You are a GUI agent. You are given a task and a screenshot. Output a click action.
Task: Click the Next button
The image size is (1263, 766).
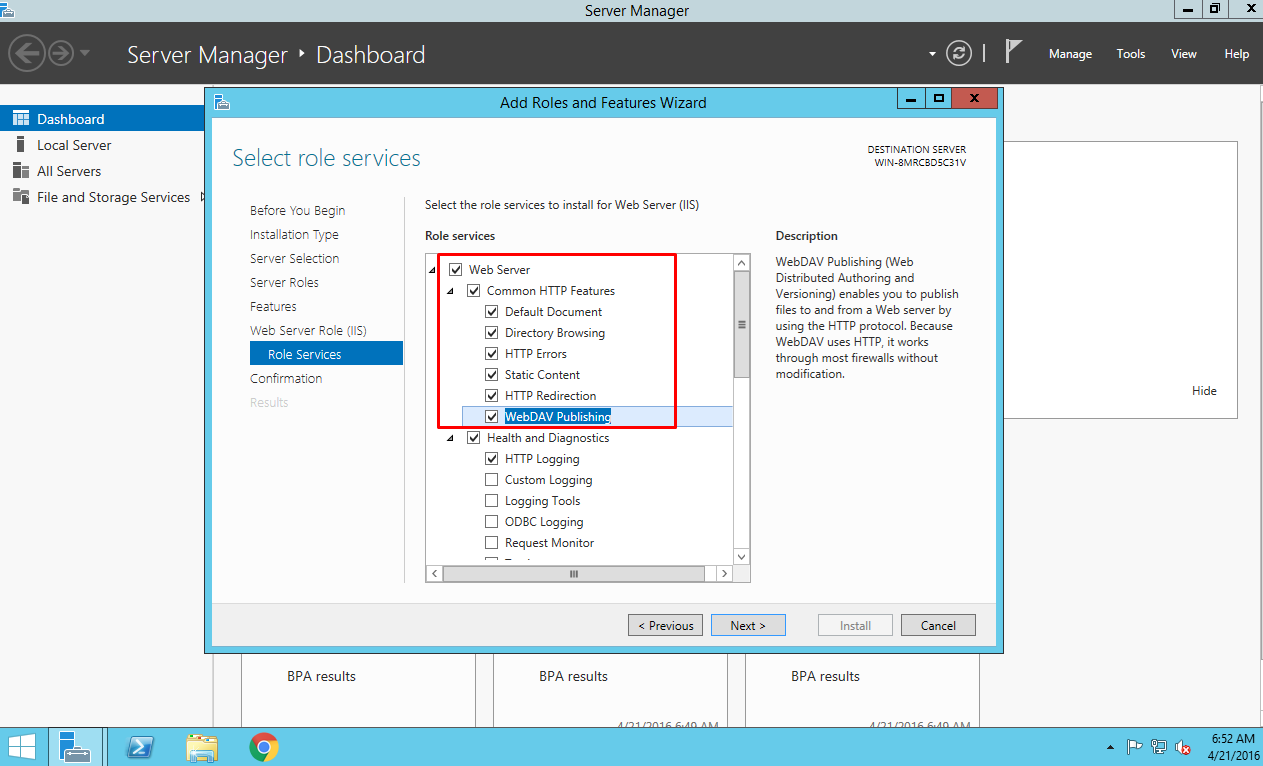click(x=748, y=625)
